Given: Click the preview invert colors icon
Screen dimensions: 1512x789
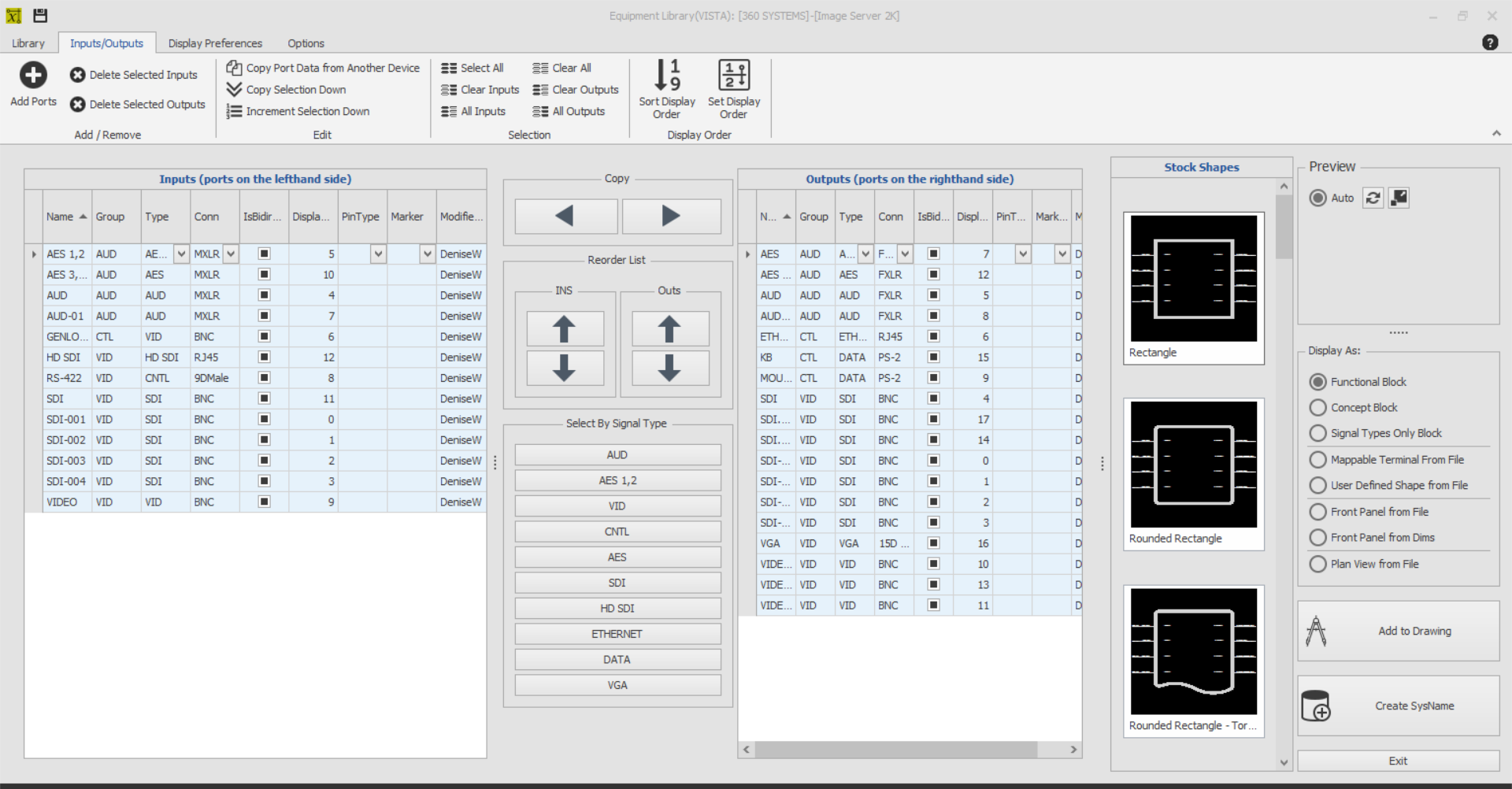Looking at the screenshot, I should 1399,198.
